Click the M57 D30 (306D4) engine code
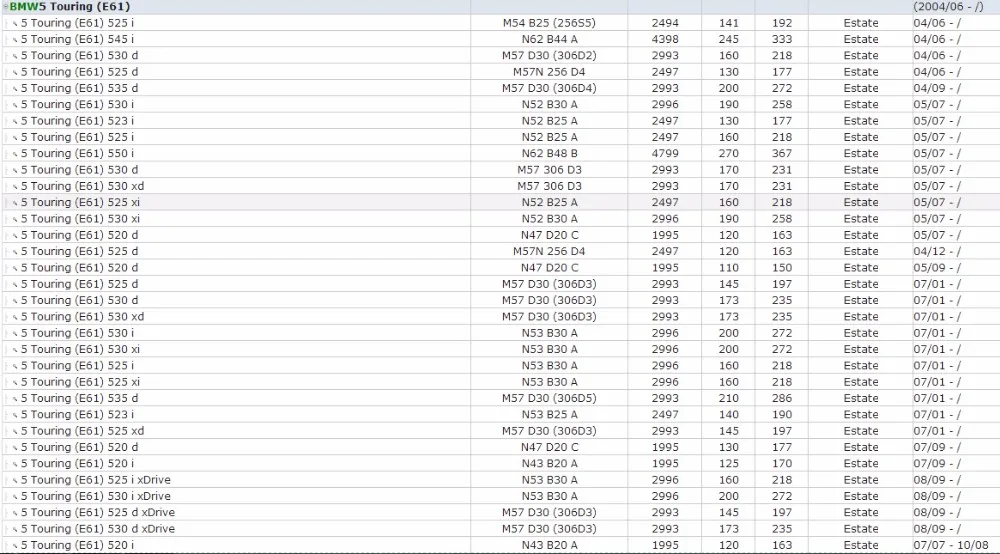The image size is (1000, 554). 549,88
